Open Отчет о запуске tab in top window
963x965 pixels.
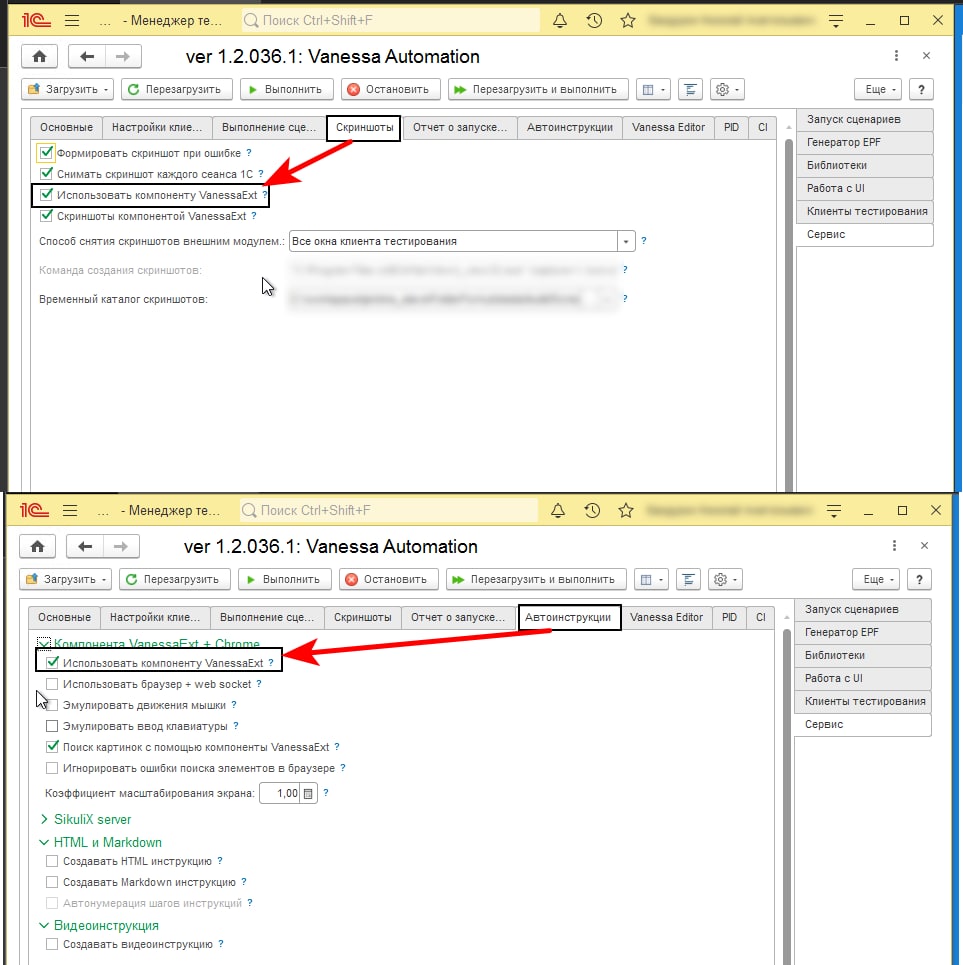pyautogui.click(x=460, y=127)
